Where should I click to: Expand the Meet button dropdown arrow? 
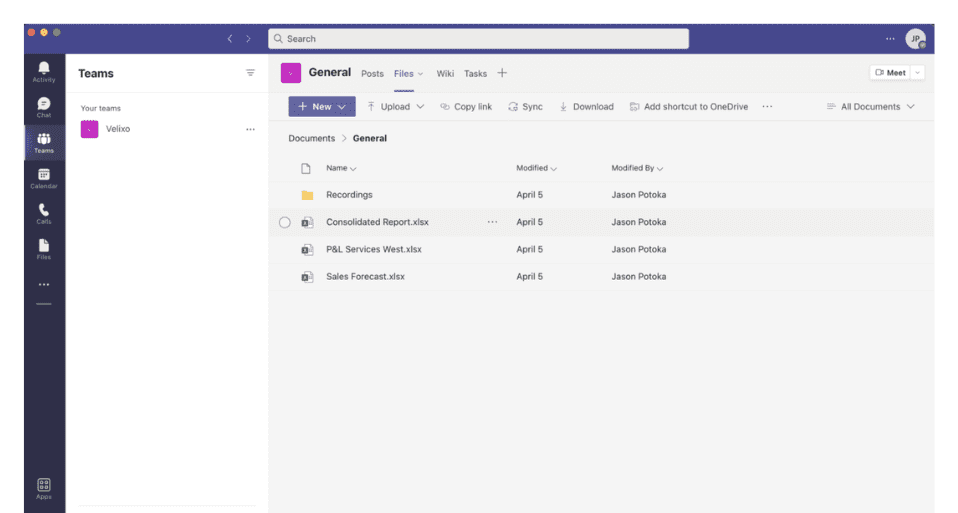pos(918,73)
